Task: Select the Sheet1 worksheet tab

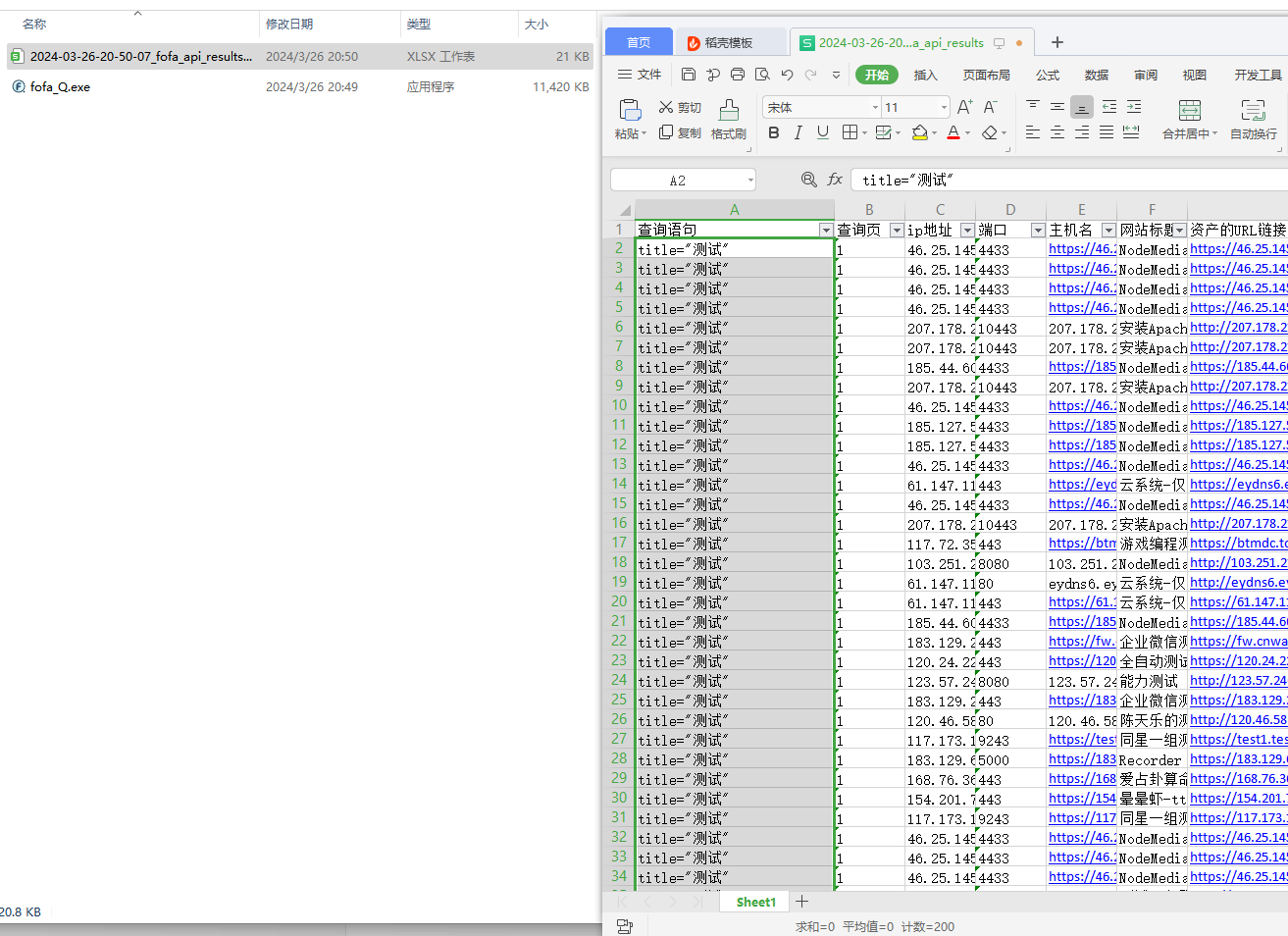Action: pyautogui.click(x=755, y=902)
